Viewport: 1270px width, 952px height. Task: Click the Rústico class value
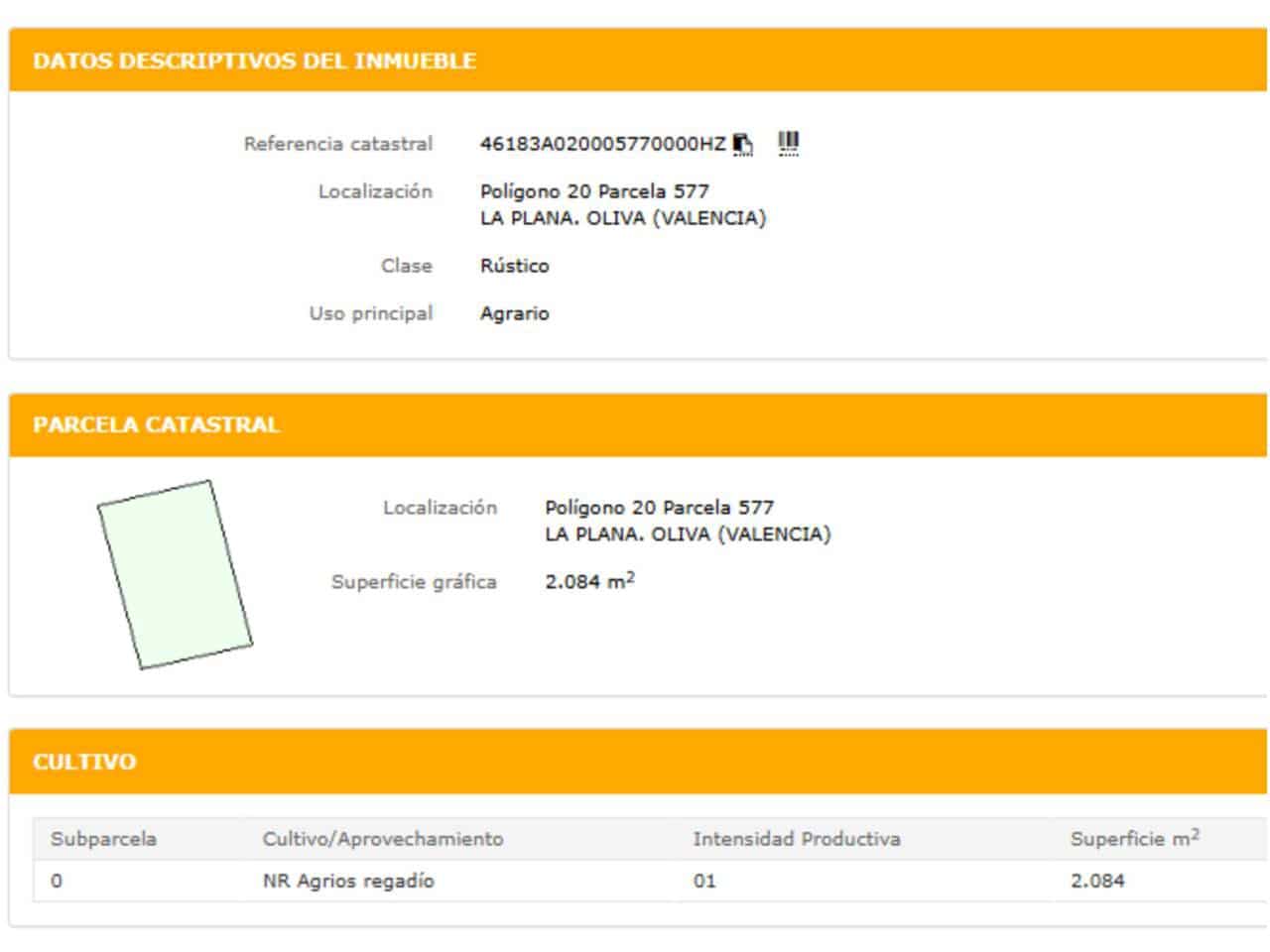point(514,266)
